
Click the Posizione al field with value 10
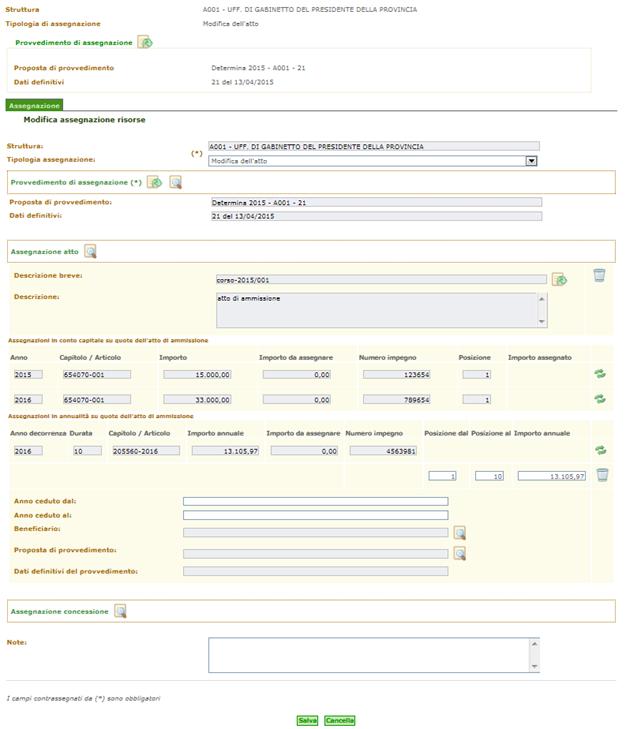click(x=489, y=476)
